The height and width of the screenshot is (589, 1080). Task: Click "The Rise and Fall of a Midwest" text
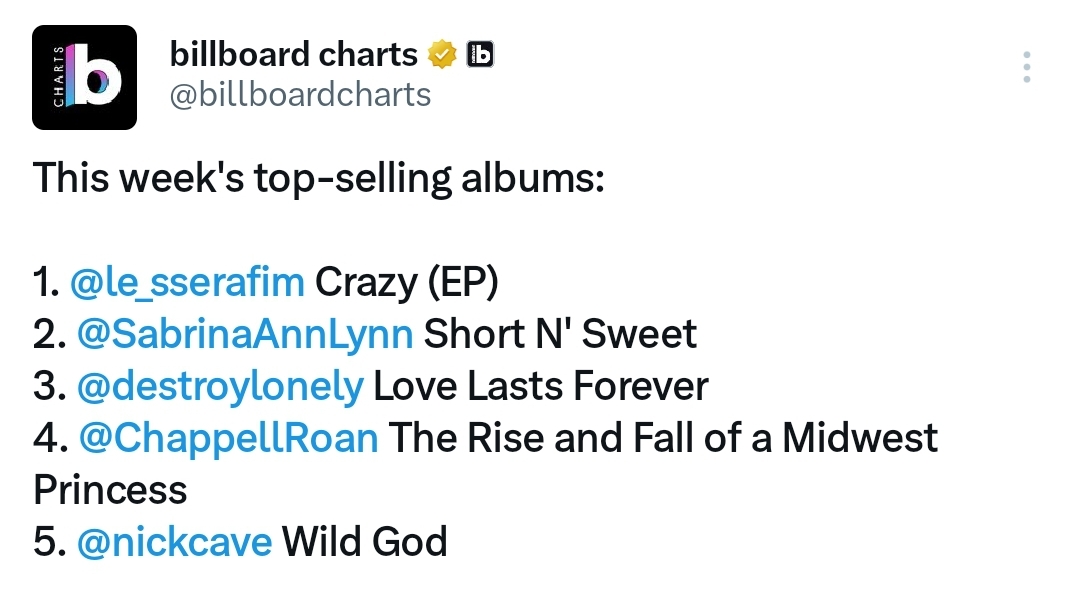coord(663,438)
